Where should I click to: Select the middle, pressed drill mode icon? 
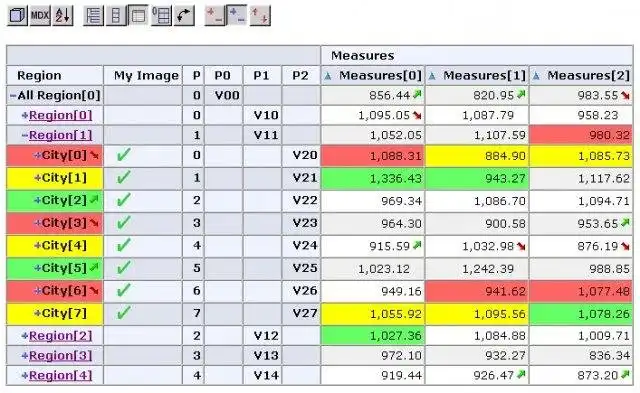[x=237, y=16]
